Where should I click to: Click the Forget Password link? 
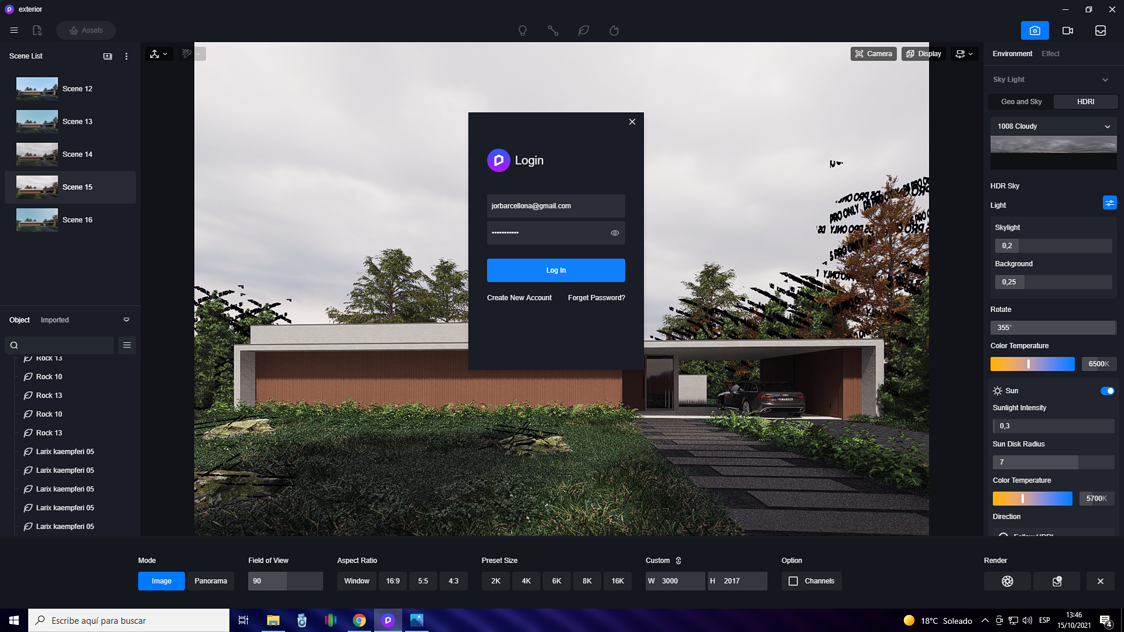click(x=597, y=297)
